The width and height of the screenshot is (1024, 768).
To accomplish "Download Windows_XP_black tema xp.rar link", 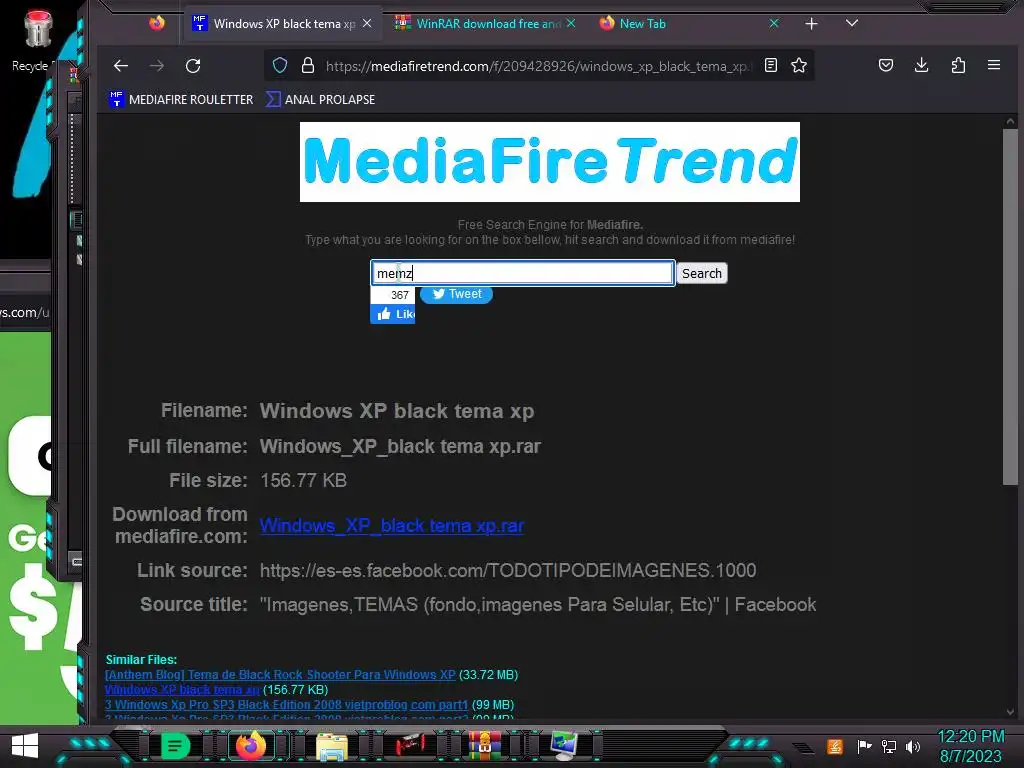I will click(392, 526).
